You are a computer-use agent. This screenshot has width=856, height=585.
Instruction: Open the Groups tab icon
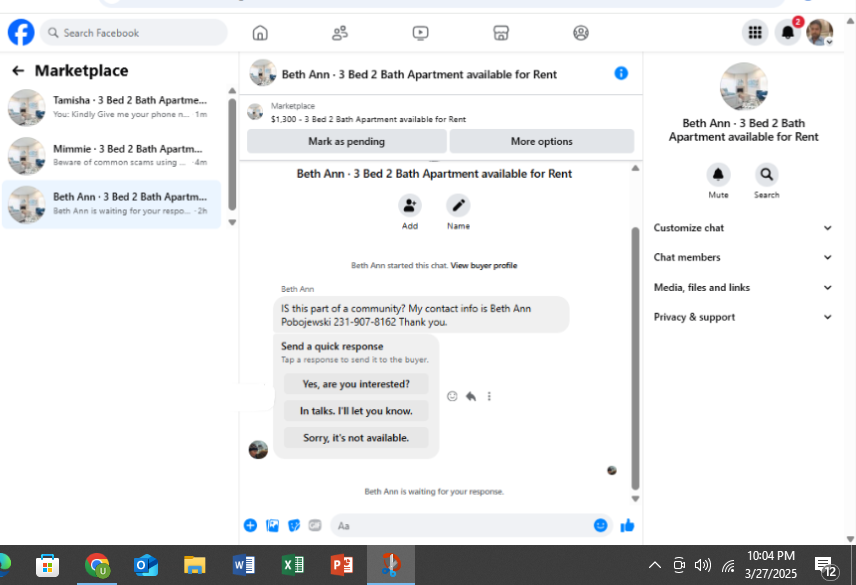pyautogui.click(x=580, y=33)
